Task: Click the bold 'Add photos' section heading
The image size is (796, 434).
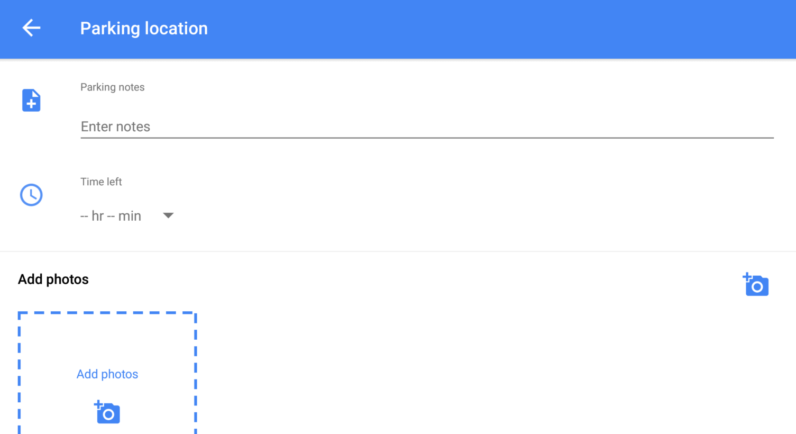Action: (53, 279)
